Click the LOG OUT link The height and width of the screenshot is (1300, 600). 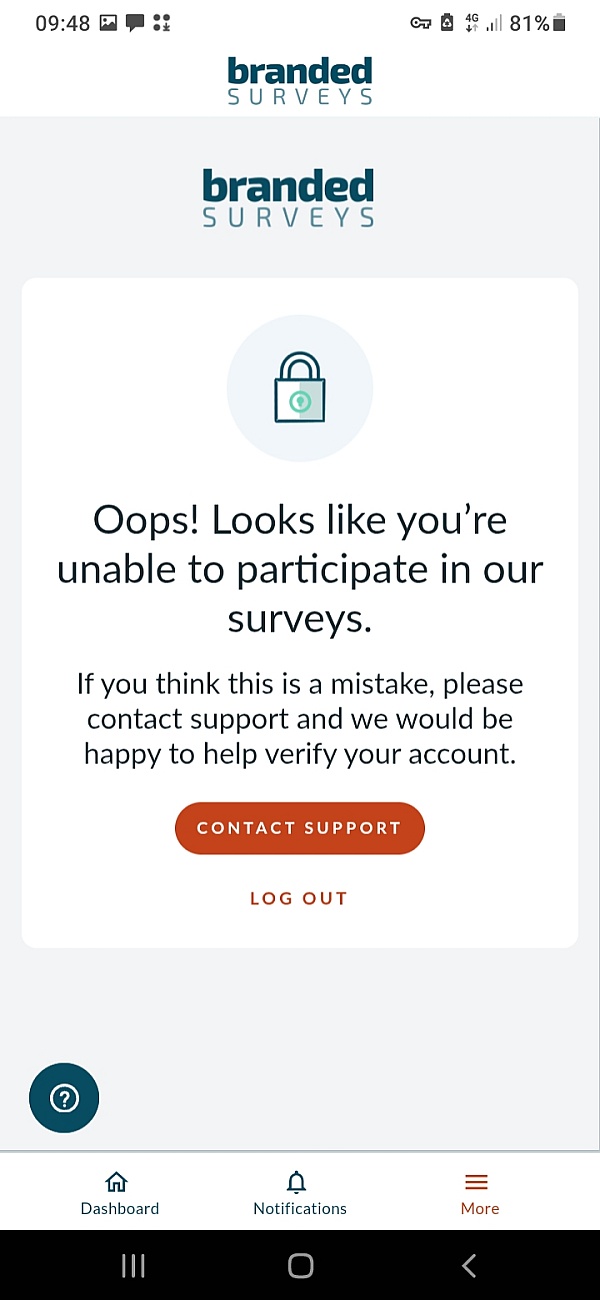click(299, 898)
